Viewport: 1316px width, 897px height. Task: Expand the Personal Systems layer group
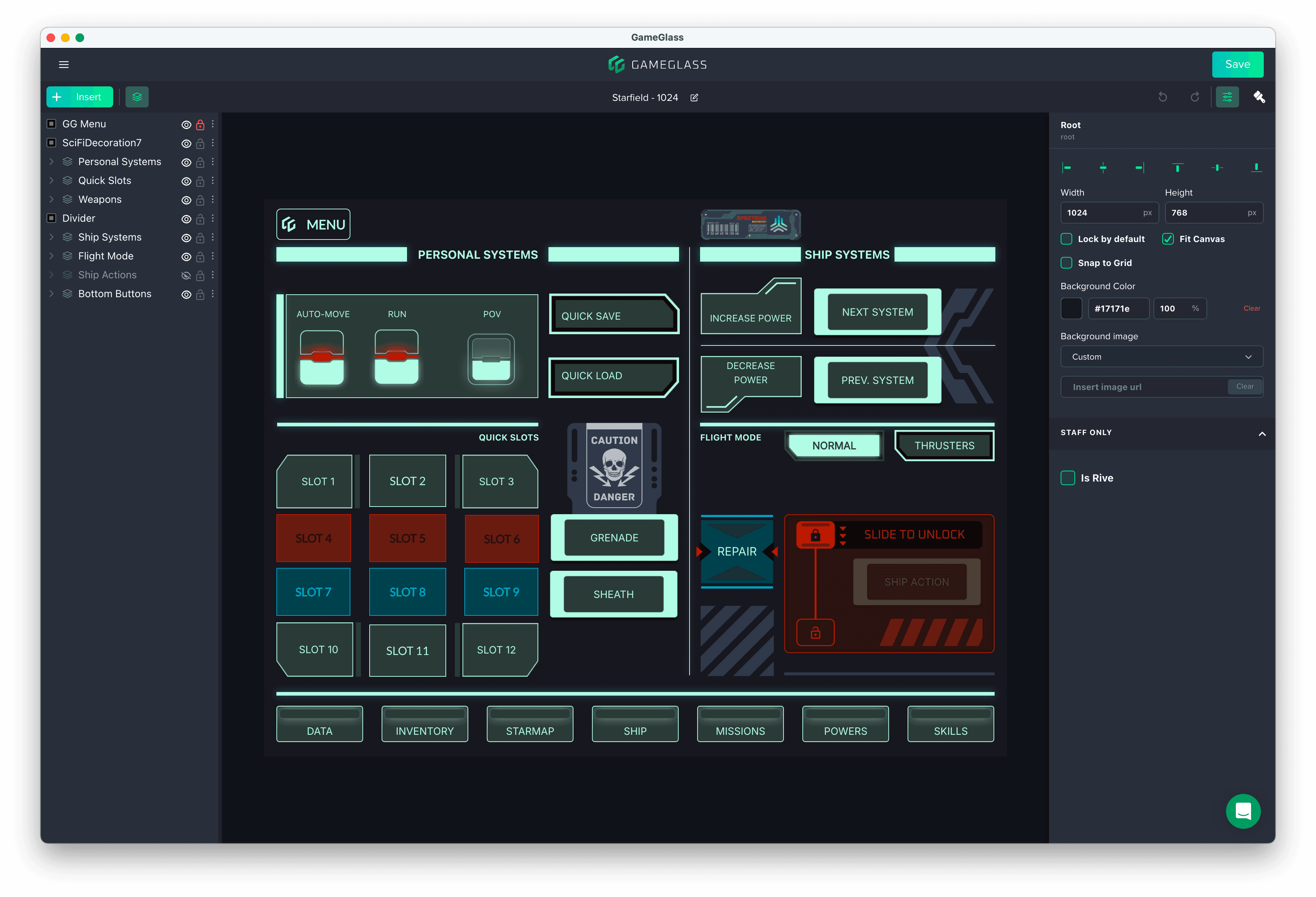click(52, 161)
